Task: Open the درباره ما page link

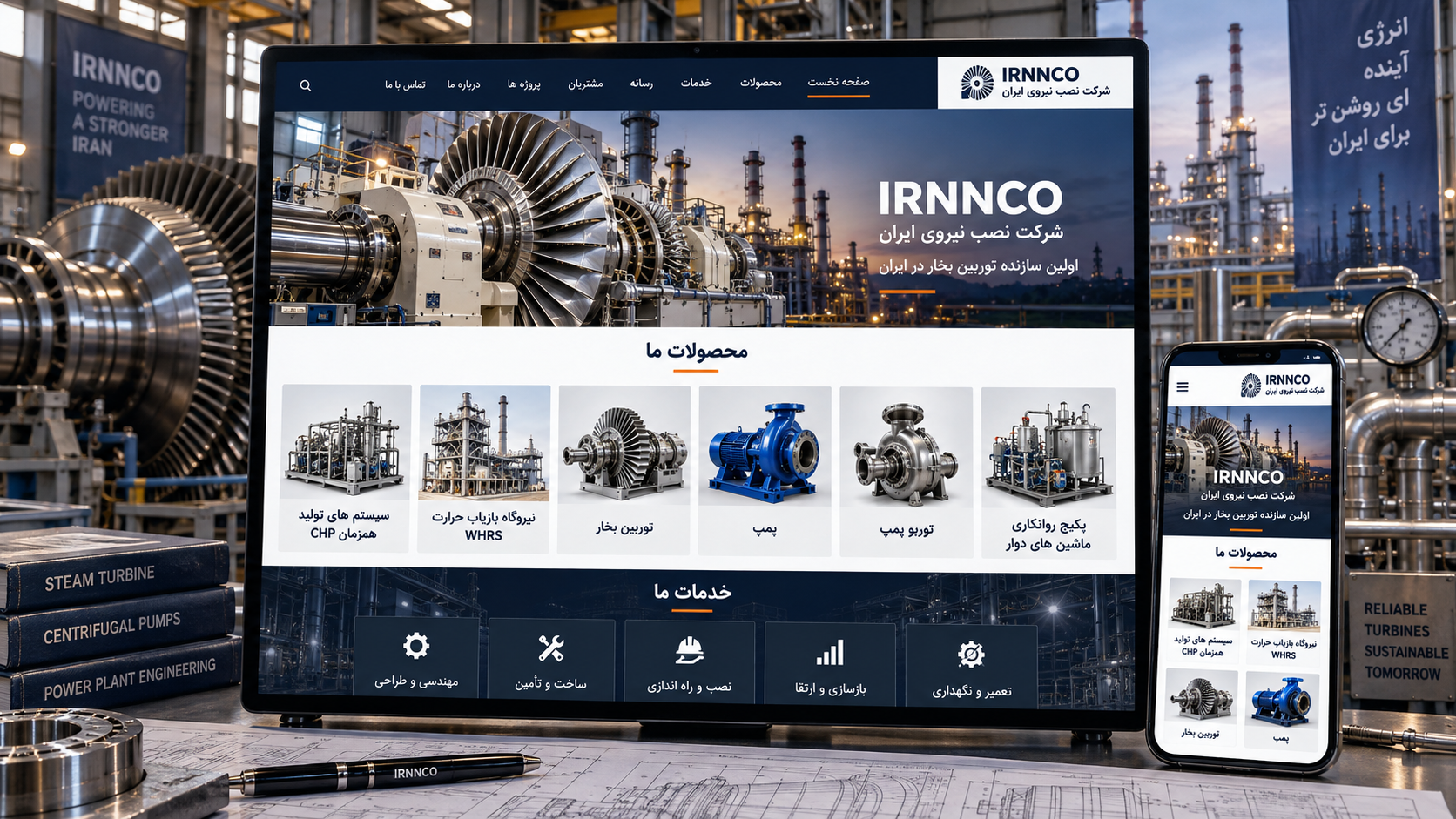Action: tap(463, 84)
